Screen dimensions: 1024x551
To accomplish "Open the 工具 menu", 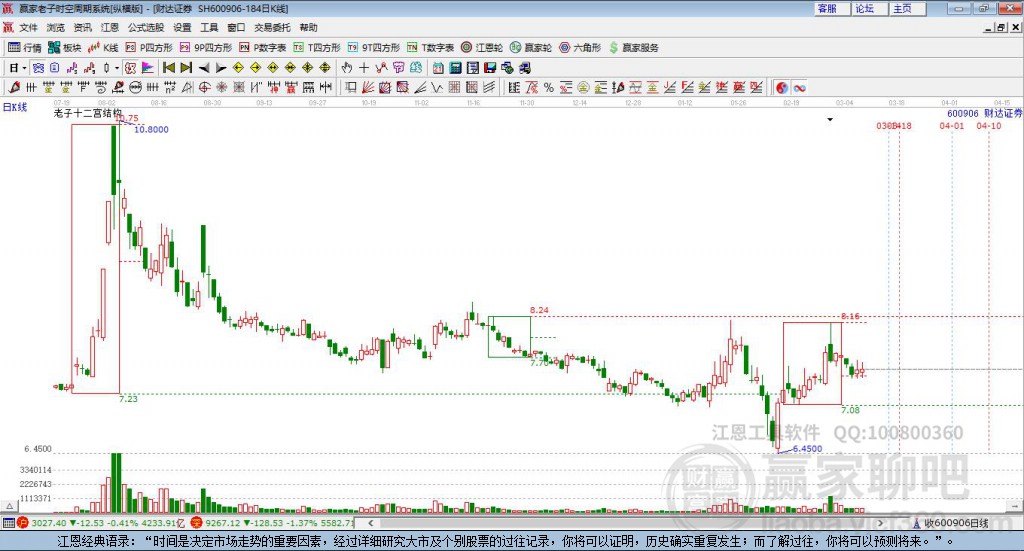I will click(209, 27).
